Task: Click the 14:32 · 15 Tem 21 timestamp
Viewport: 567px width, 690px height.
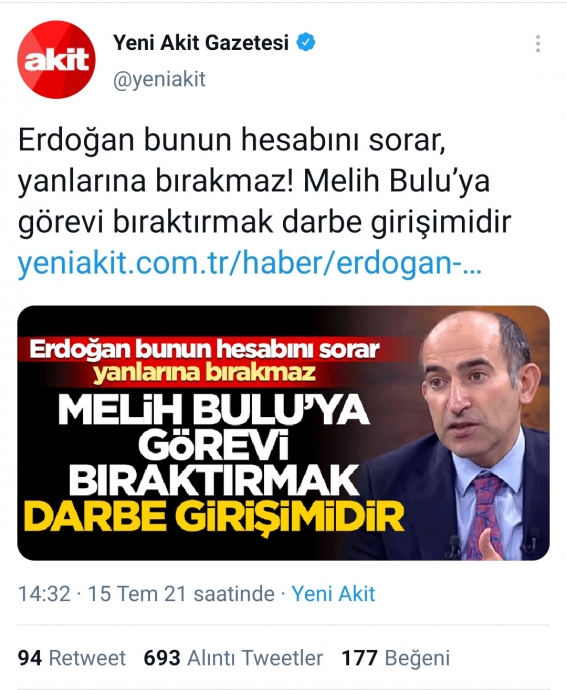Action: pyautogui.click(x=146, y=594)
